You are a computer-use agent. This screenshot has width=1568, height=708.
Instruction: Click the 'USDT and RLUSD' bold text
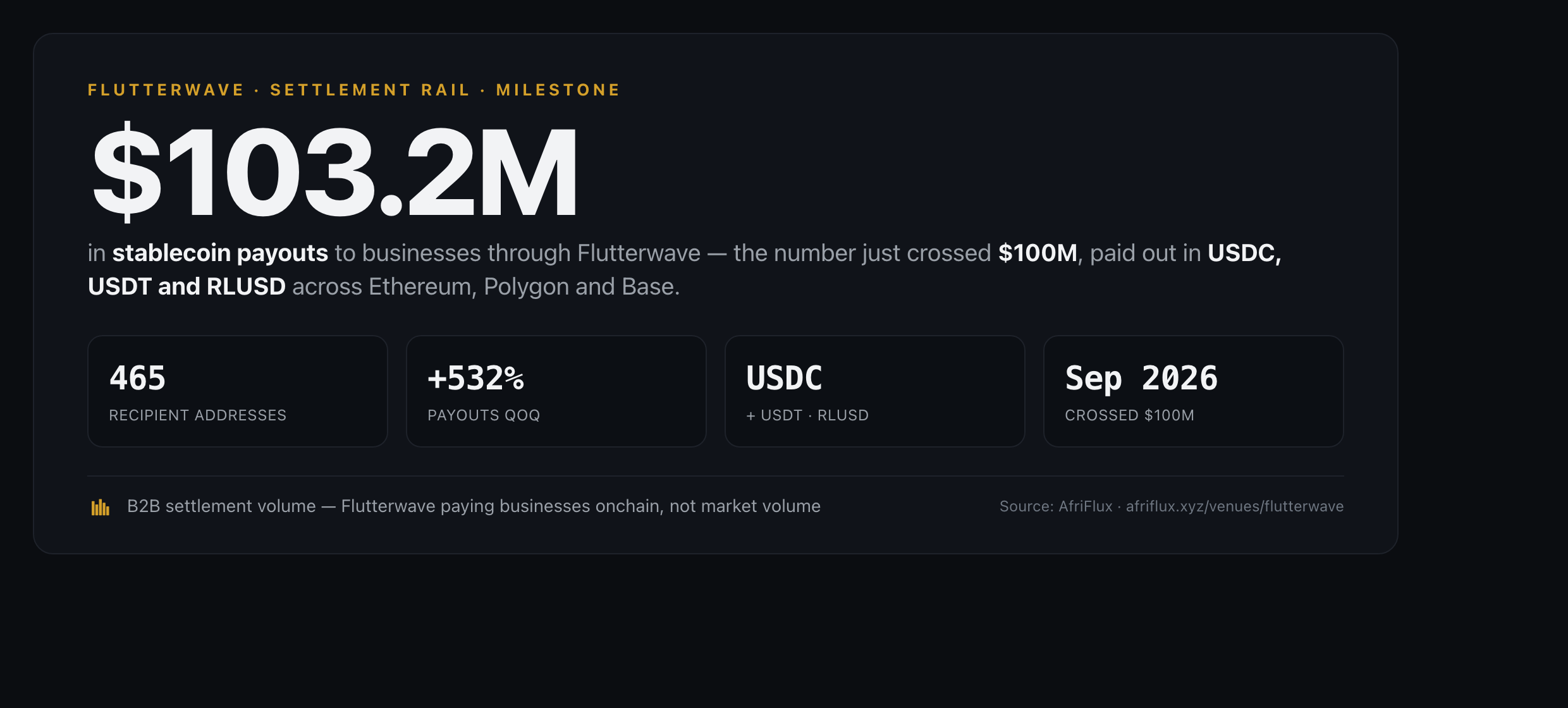[x=187, y=286]
